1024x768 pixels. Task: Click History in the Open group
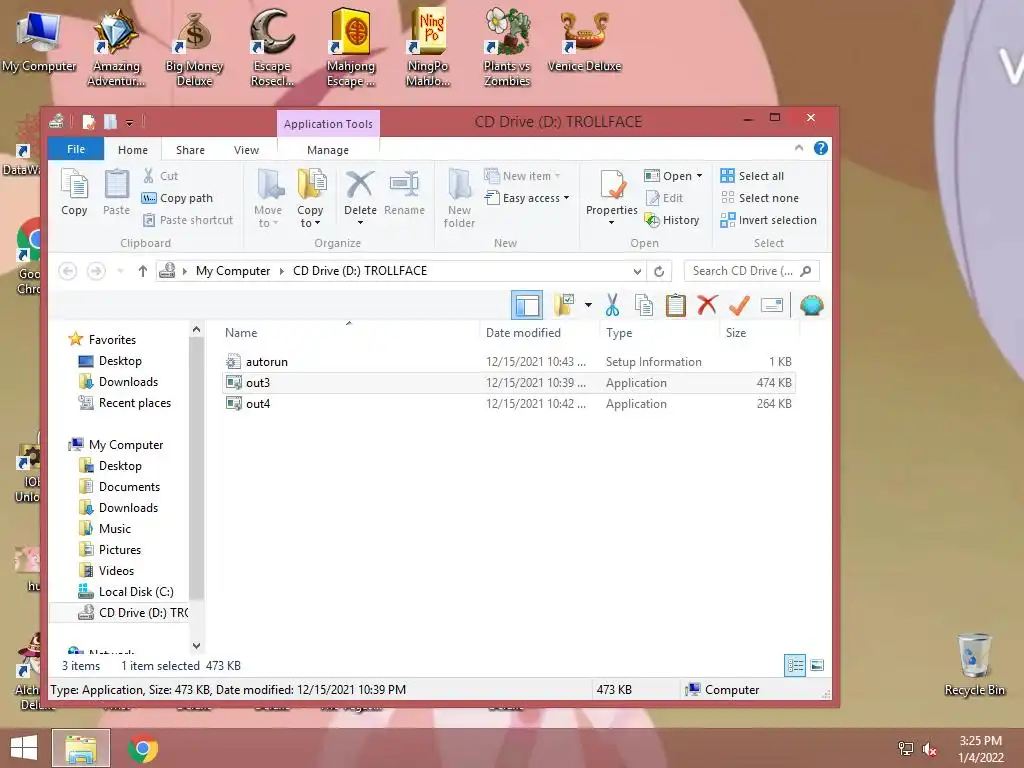[x=672, y=220]
